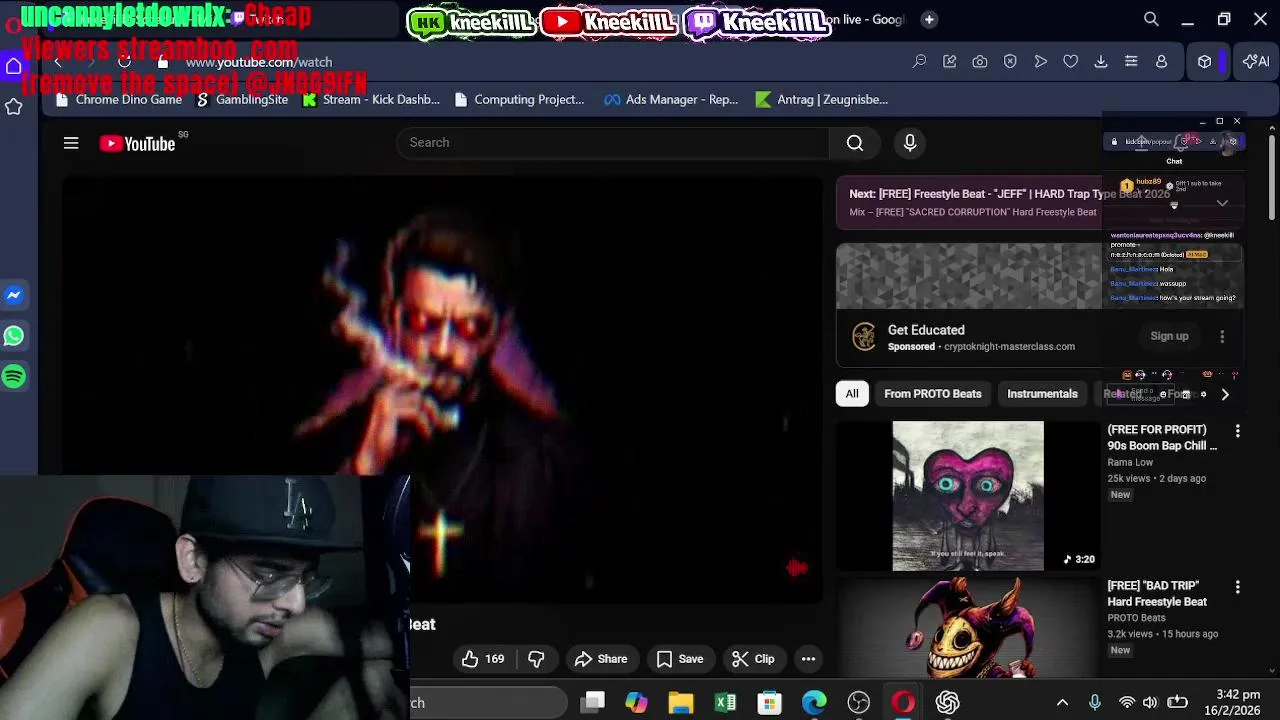Click the Get Educated sponsored title

926,330
